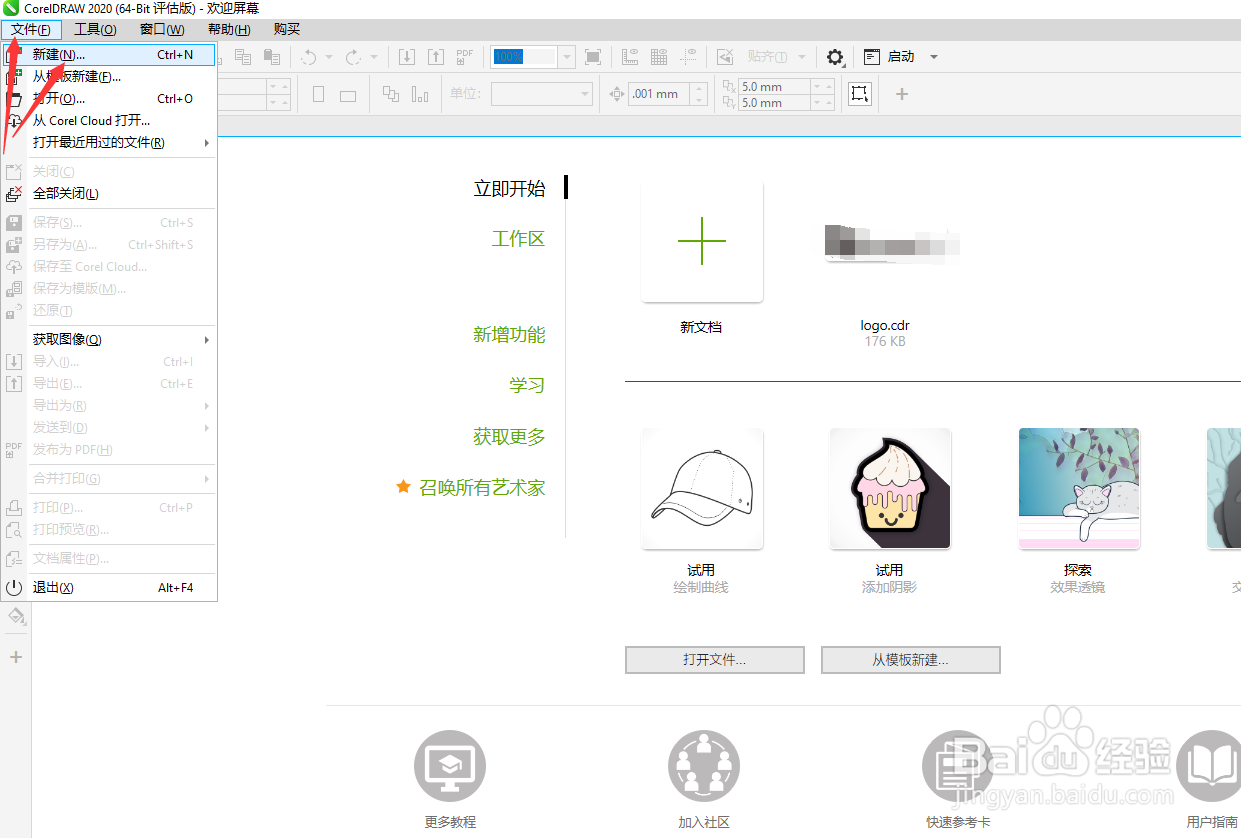
Task: Open the zoom level dropdown arrow
Action: pos(567,57)
